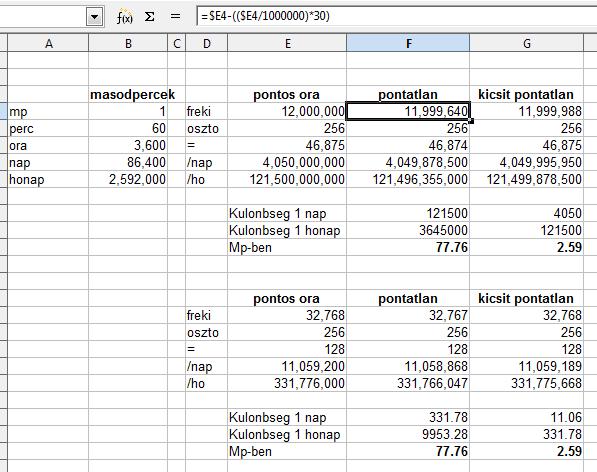Screen dimensions: 597x472
Task: Select the cell containing 4050
Action: (527, 214)
